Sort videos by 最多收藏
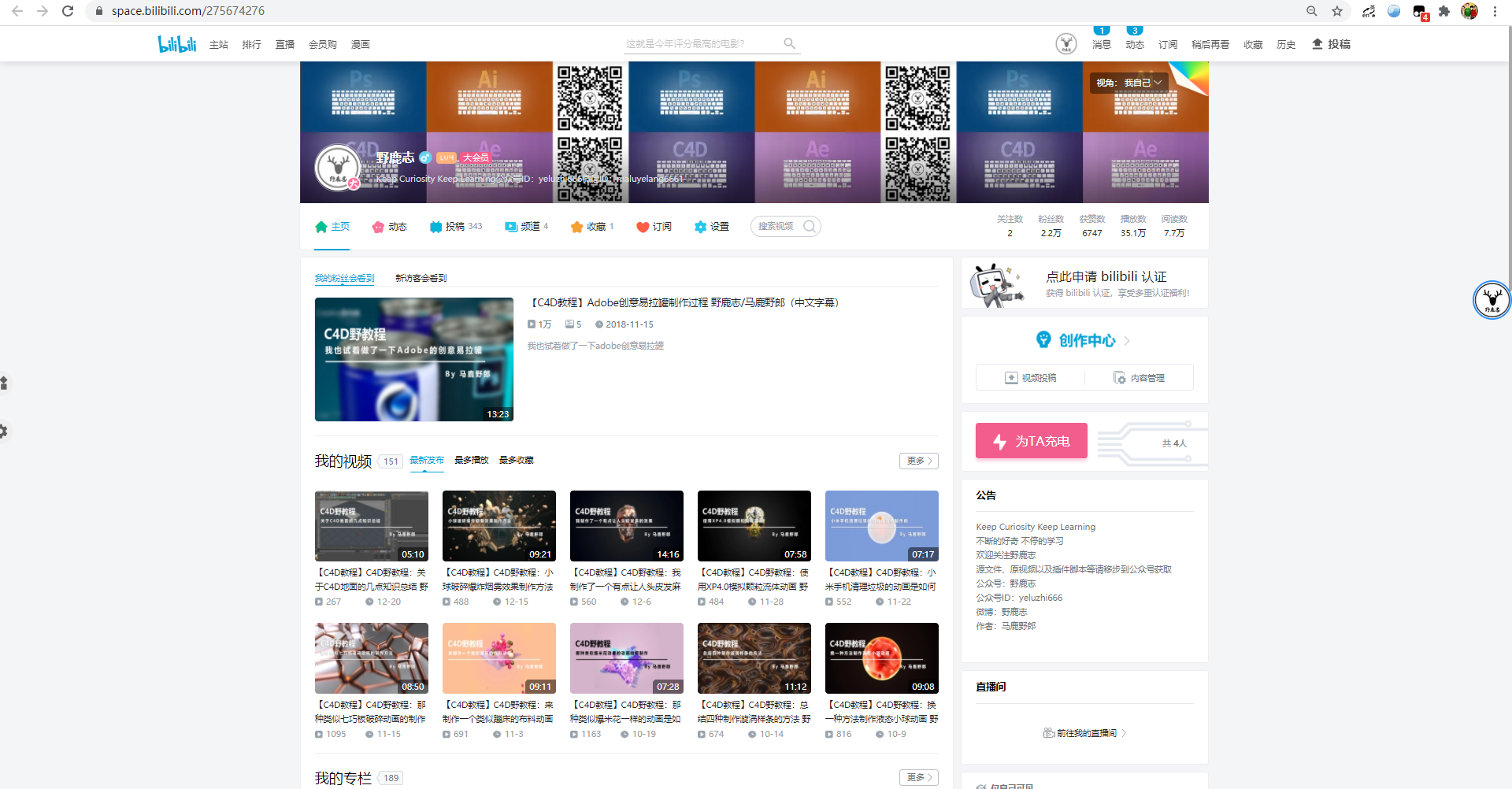Image resolution: width=1512 pixels, height=789 pixels. [x=517, y=460]
